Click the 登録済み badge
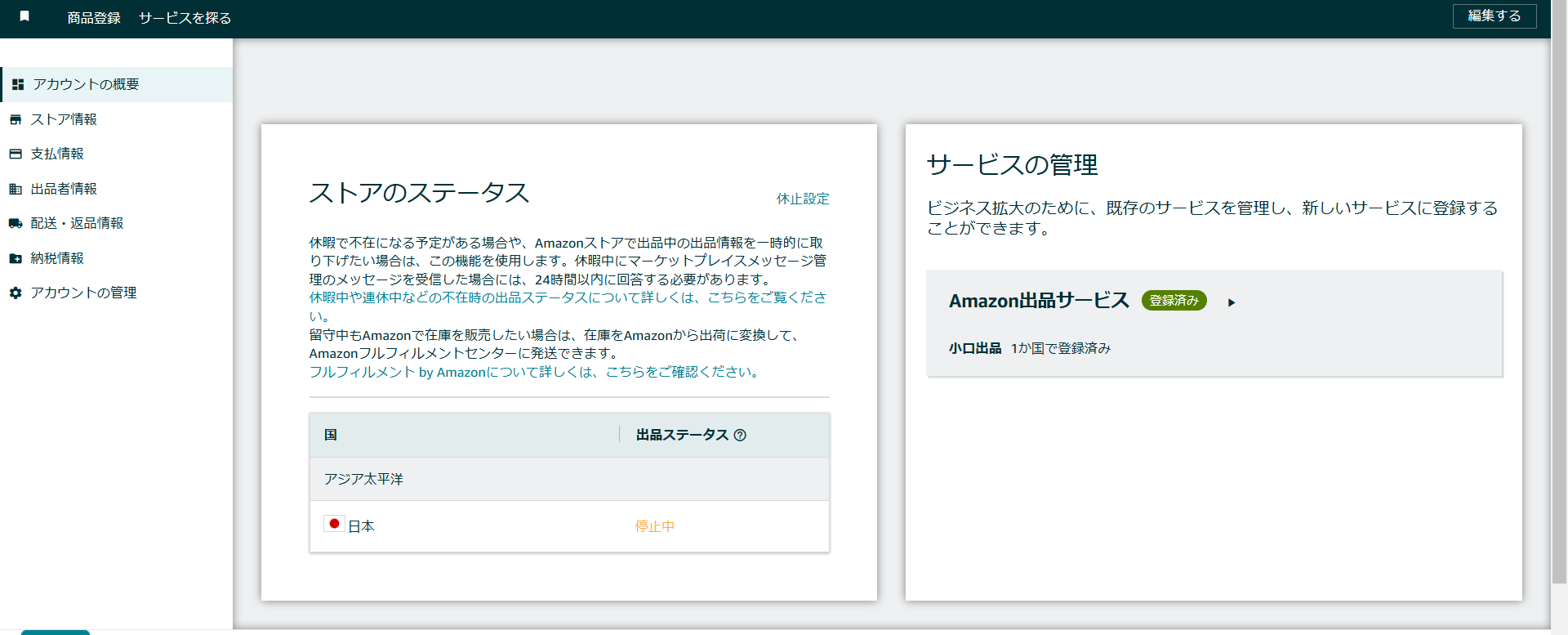The height and width of the screenshot is (635, 1568). pos(1174,301)
